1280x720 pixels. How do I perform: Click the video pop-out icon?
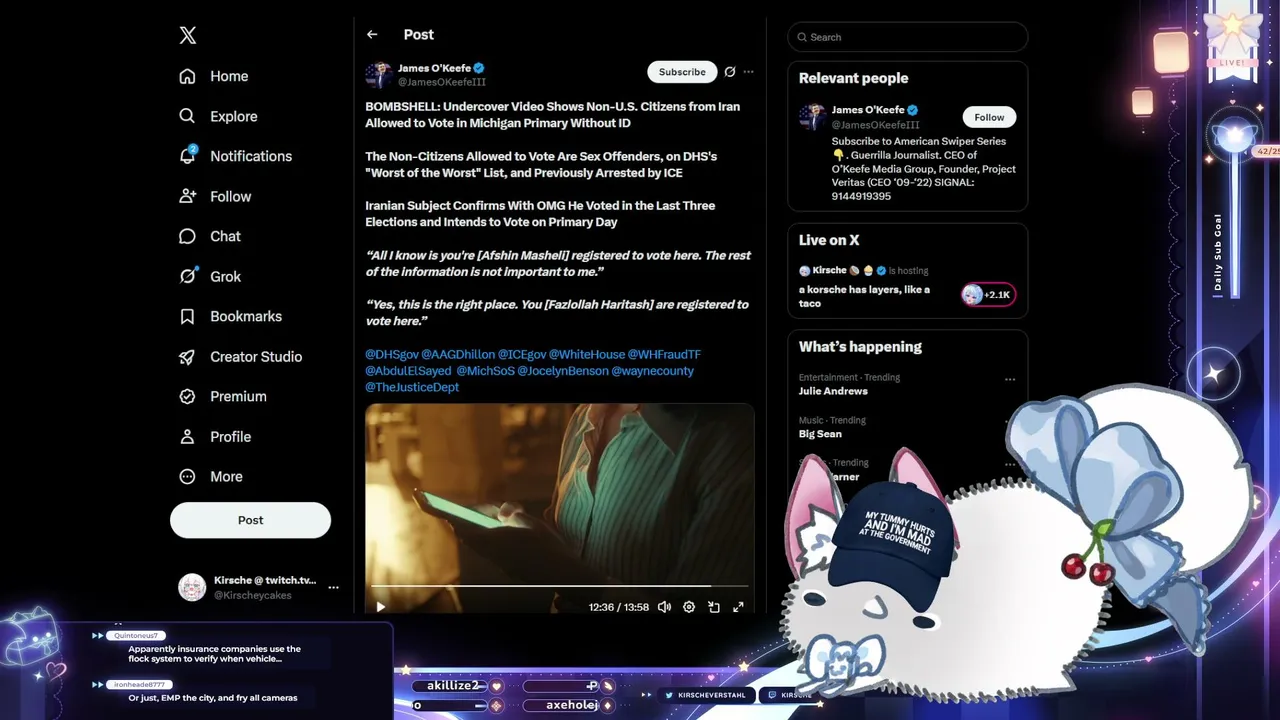714,607
